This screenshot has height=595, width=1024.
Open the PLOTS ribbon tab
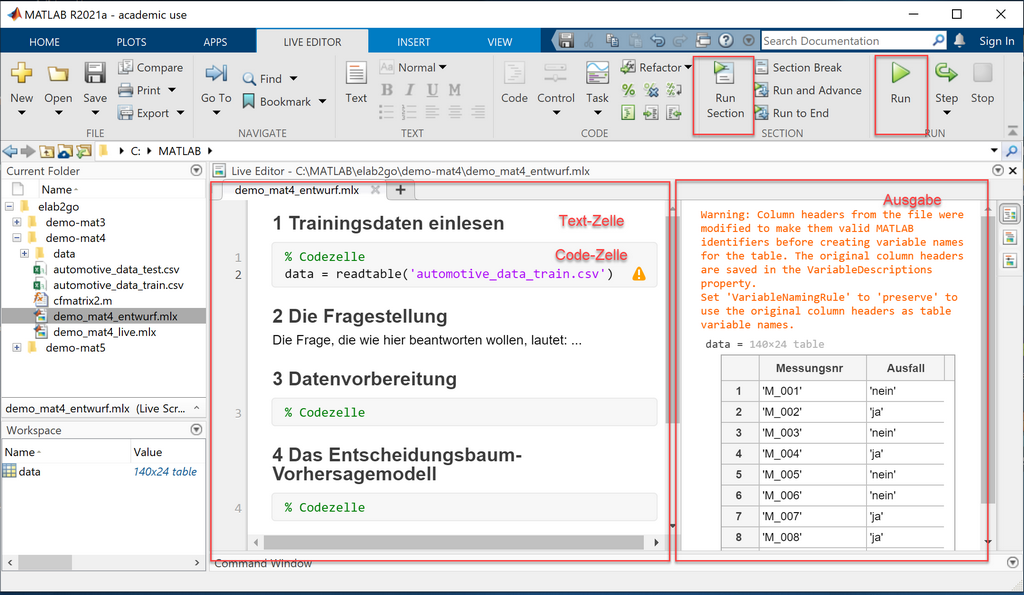[x=131, y=42]
